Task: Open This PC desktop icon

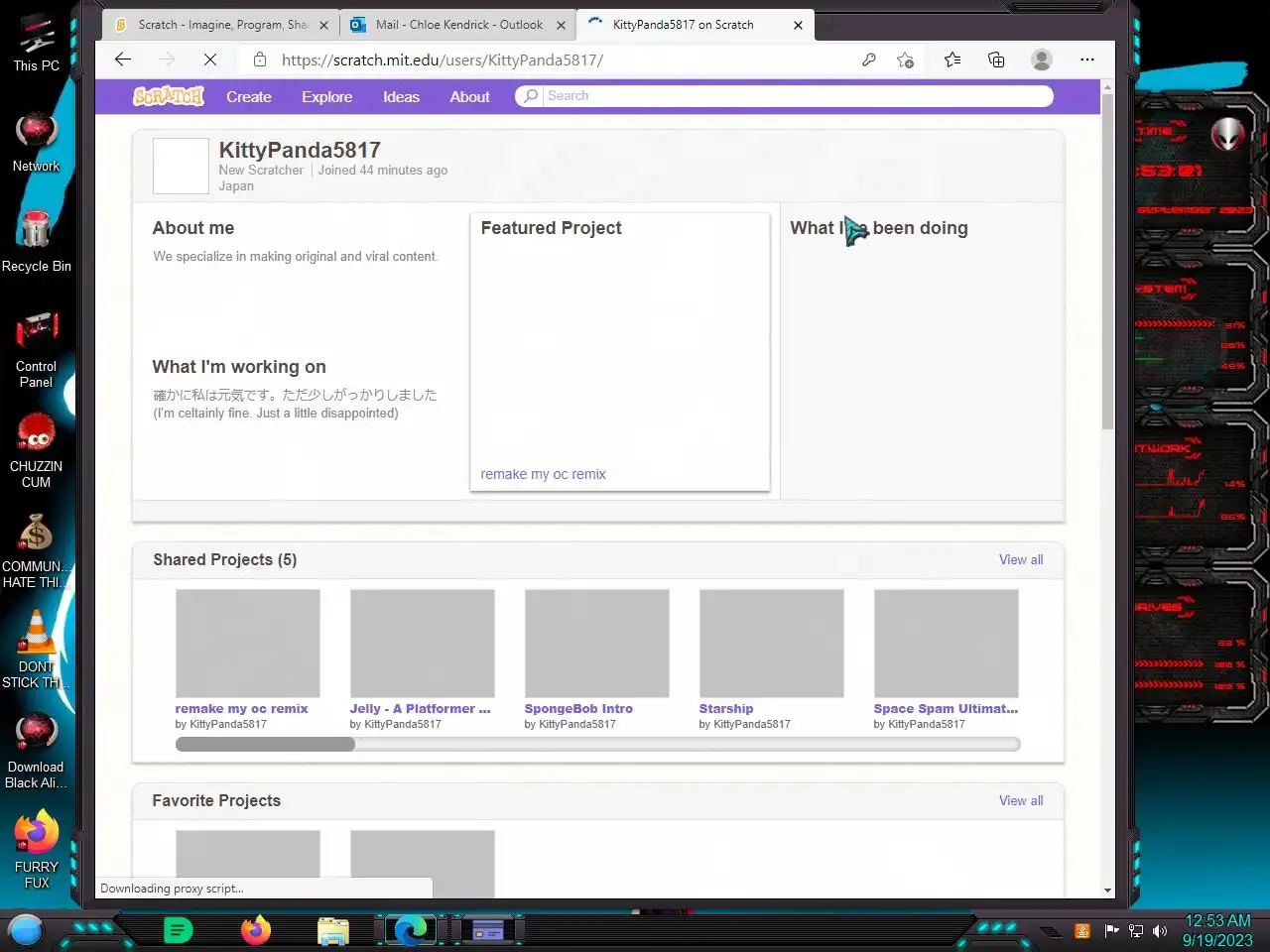Action: coord(37,44)
